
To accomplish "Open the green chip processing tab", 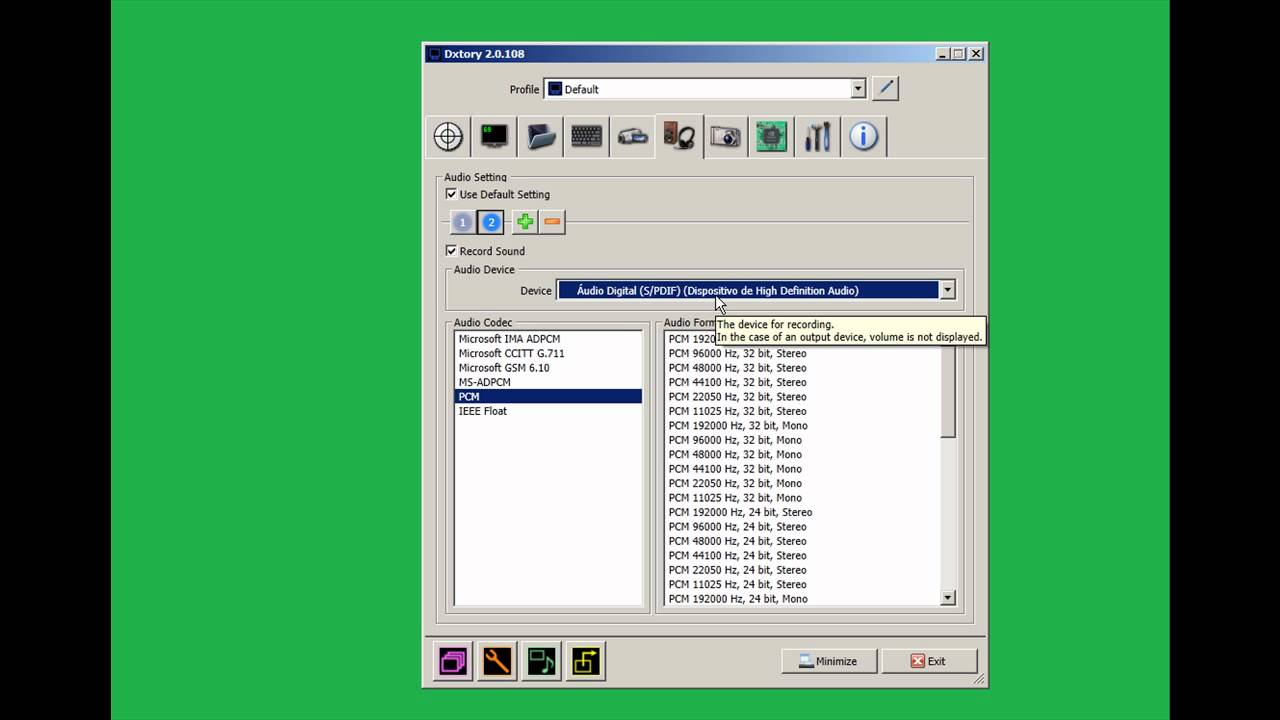I will coord(771,136).
